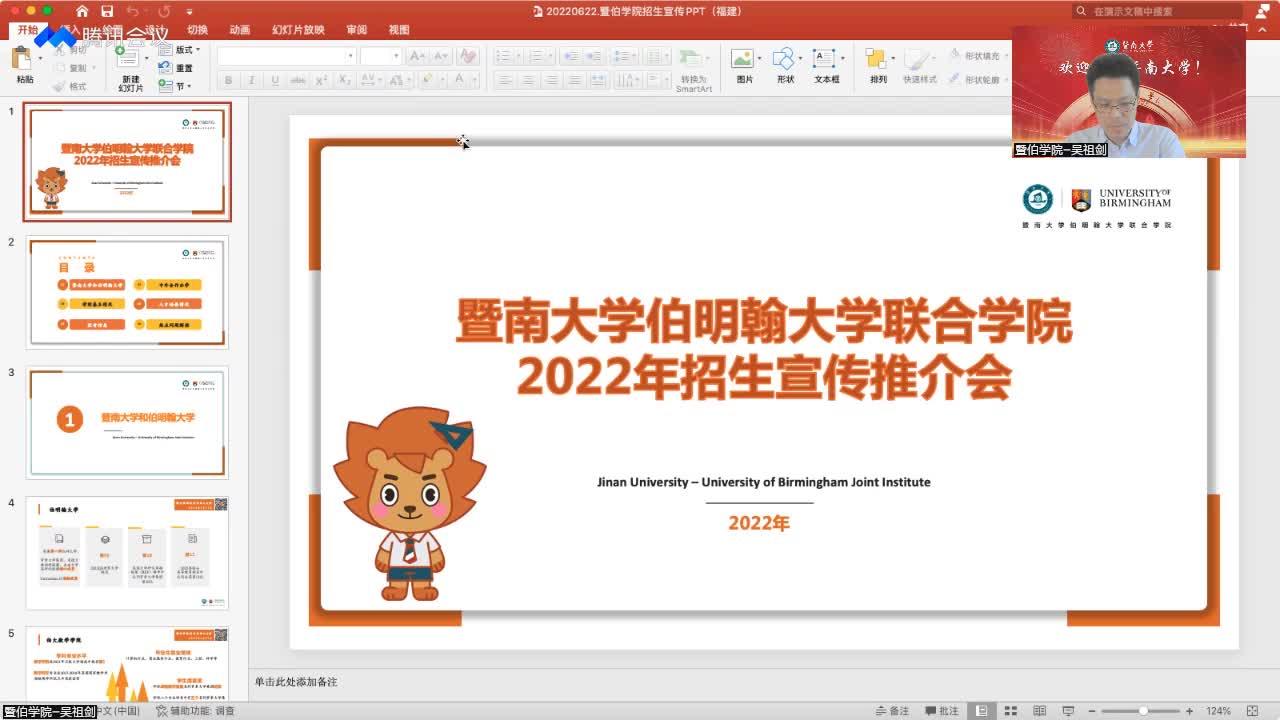This screenshot has height=720, width=1280.
Task: Open 快速样式 quick styles
Action: point(920,65)
